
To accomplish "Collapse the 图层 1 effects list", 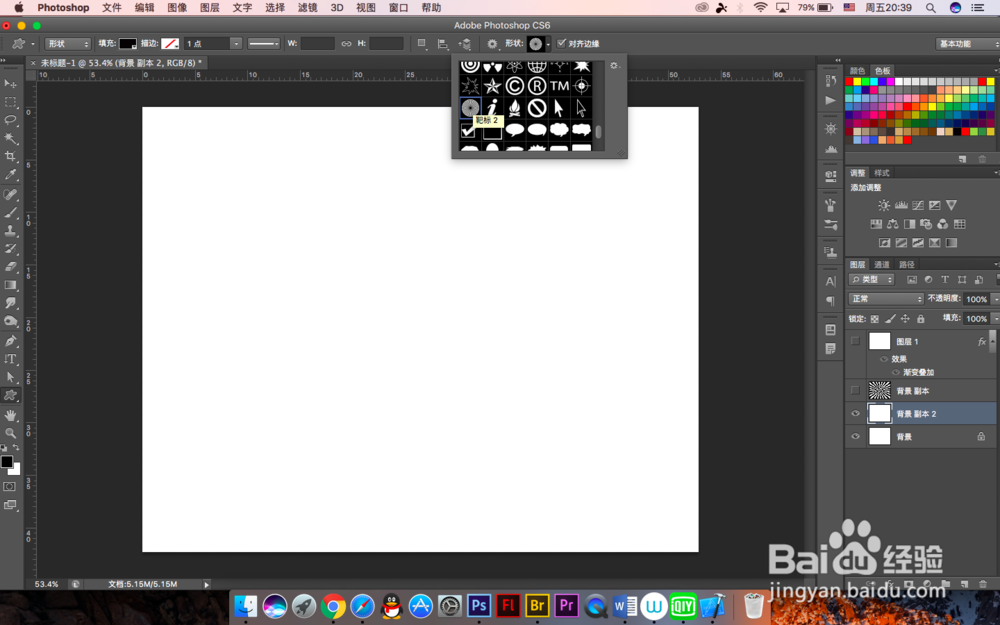I will pos(992,341).
